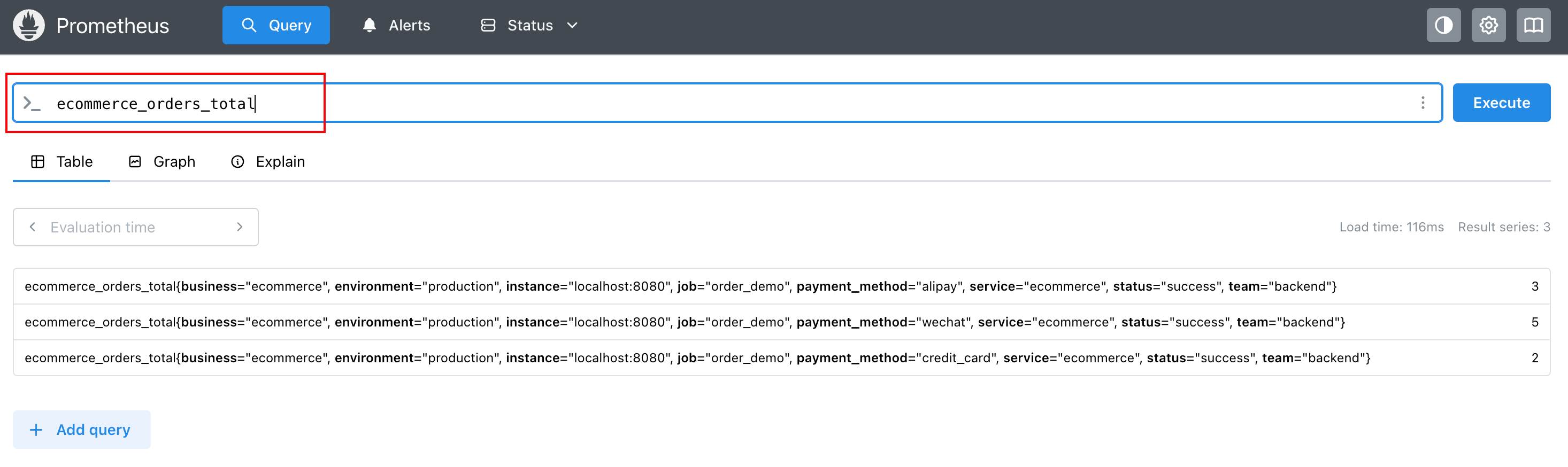This screenshot has width=1568, height=467.
Task: Toggle the light/dark theme icon
Action: pos(1443,26)
